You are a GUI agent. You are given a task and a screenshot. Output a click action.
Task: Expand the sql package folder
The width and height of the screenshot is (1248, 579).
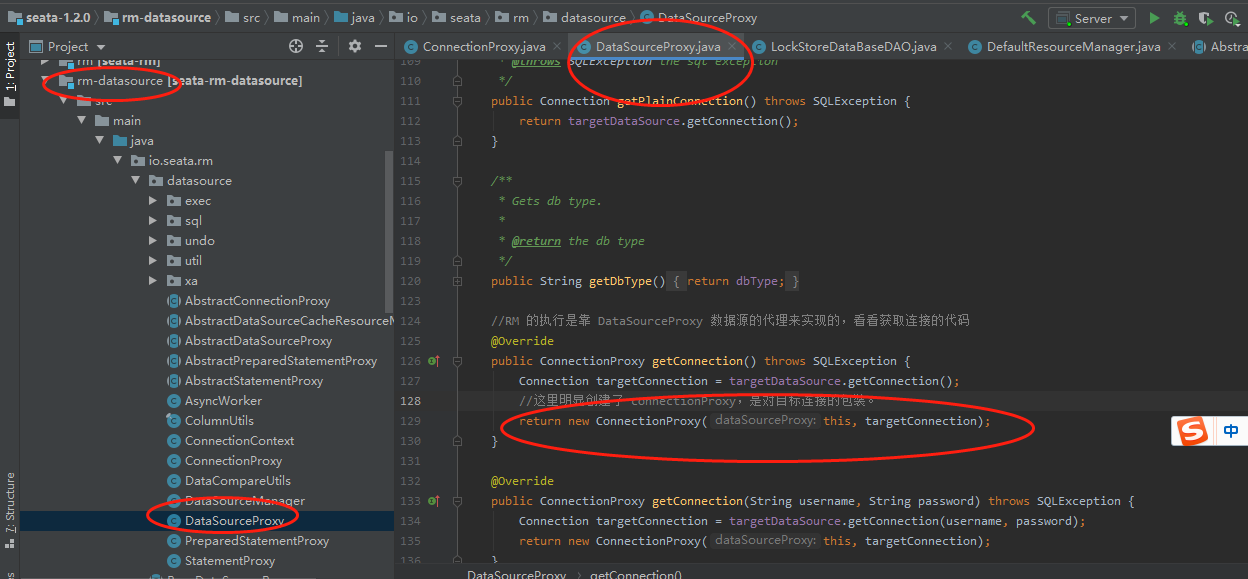click(x=153, y=220)
